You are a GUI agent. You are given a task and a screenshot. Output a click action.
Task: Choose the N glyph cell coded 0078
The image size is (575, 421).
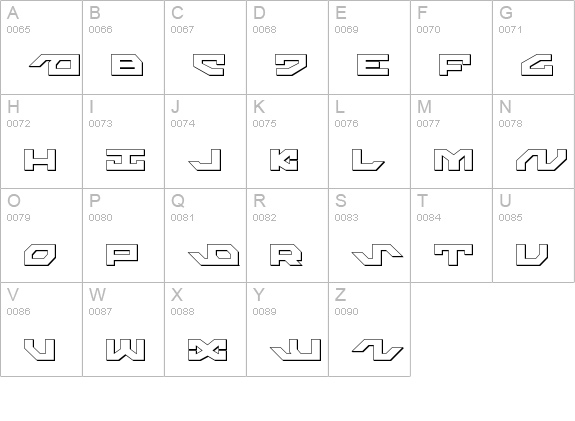[x=534, y=142]
